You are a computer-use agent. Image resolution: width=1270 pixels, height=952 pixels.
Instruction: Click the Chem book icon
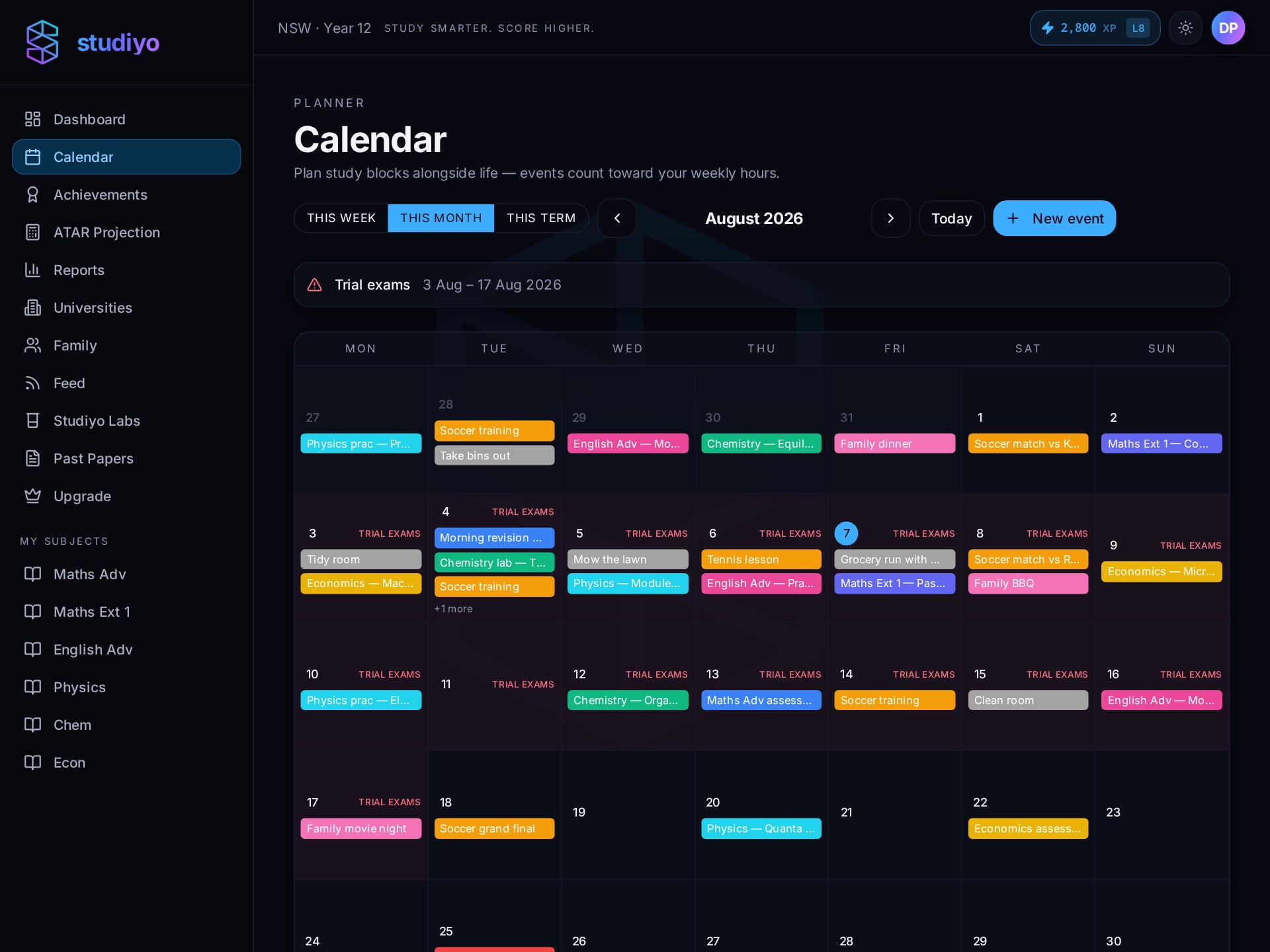coord(32,725)
